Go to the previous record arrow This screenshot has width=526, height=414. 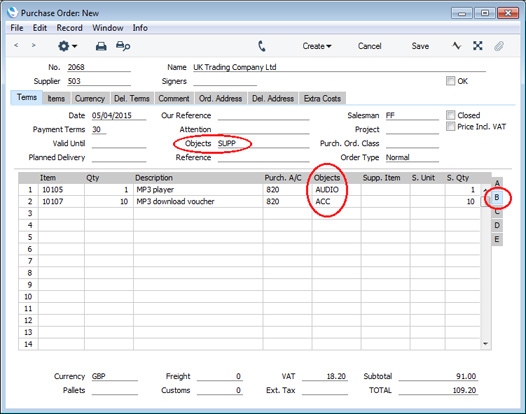click(x=16, y=45)
